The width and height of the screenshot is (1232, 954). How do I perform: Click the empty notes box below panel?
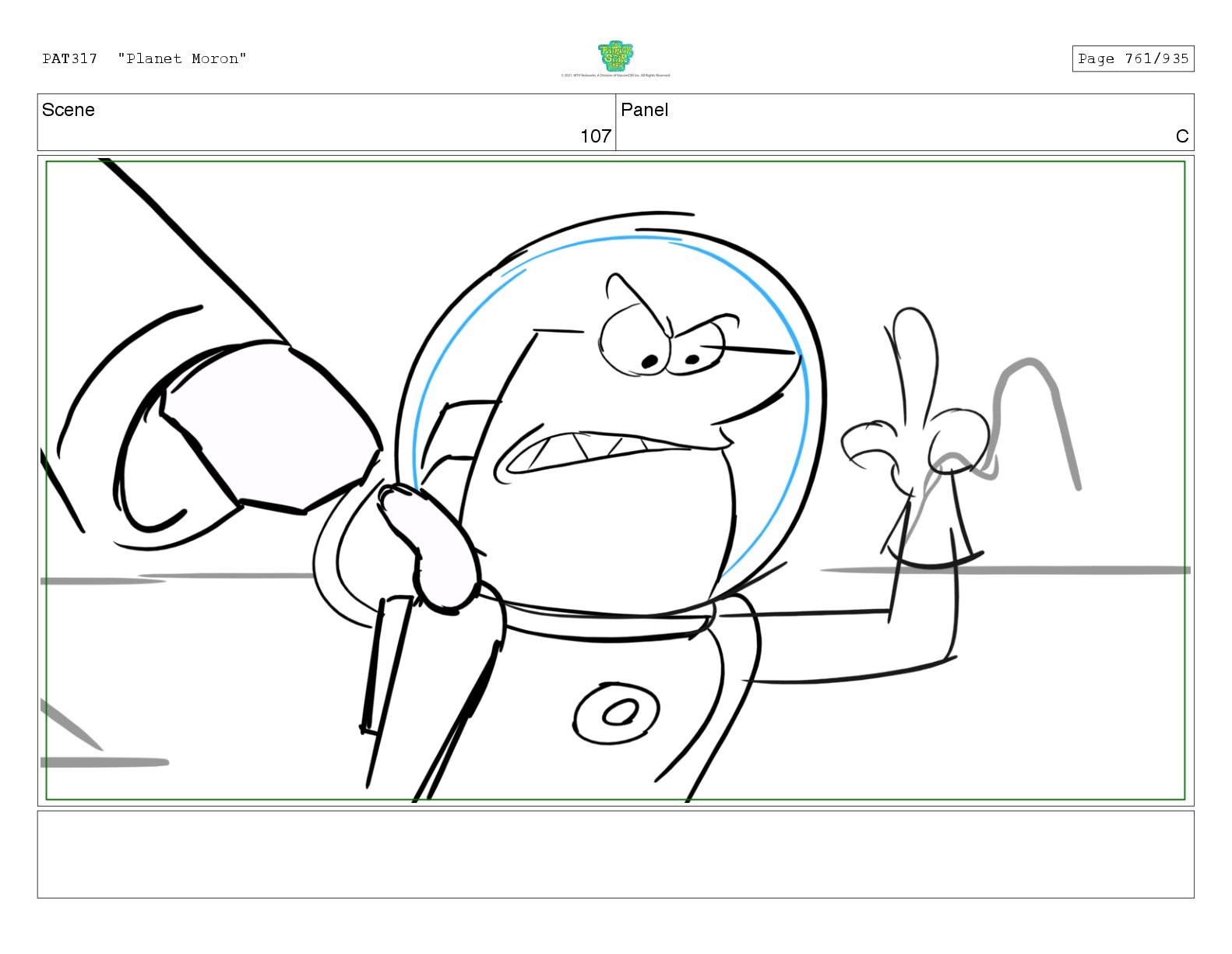pyautogui.click(x=615, y=854)
